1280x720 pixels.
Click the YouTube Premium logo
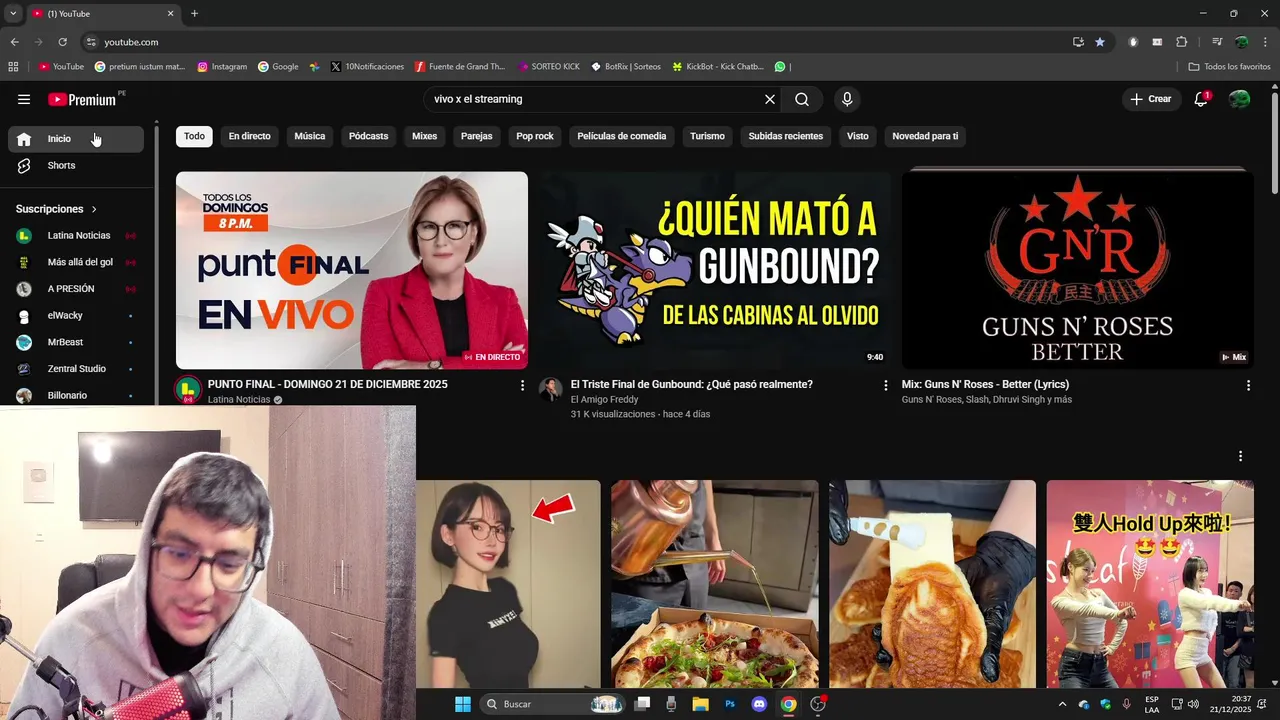pyautogui.click(x=84, y=99)
